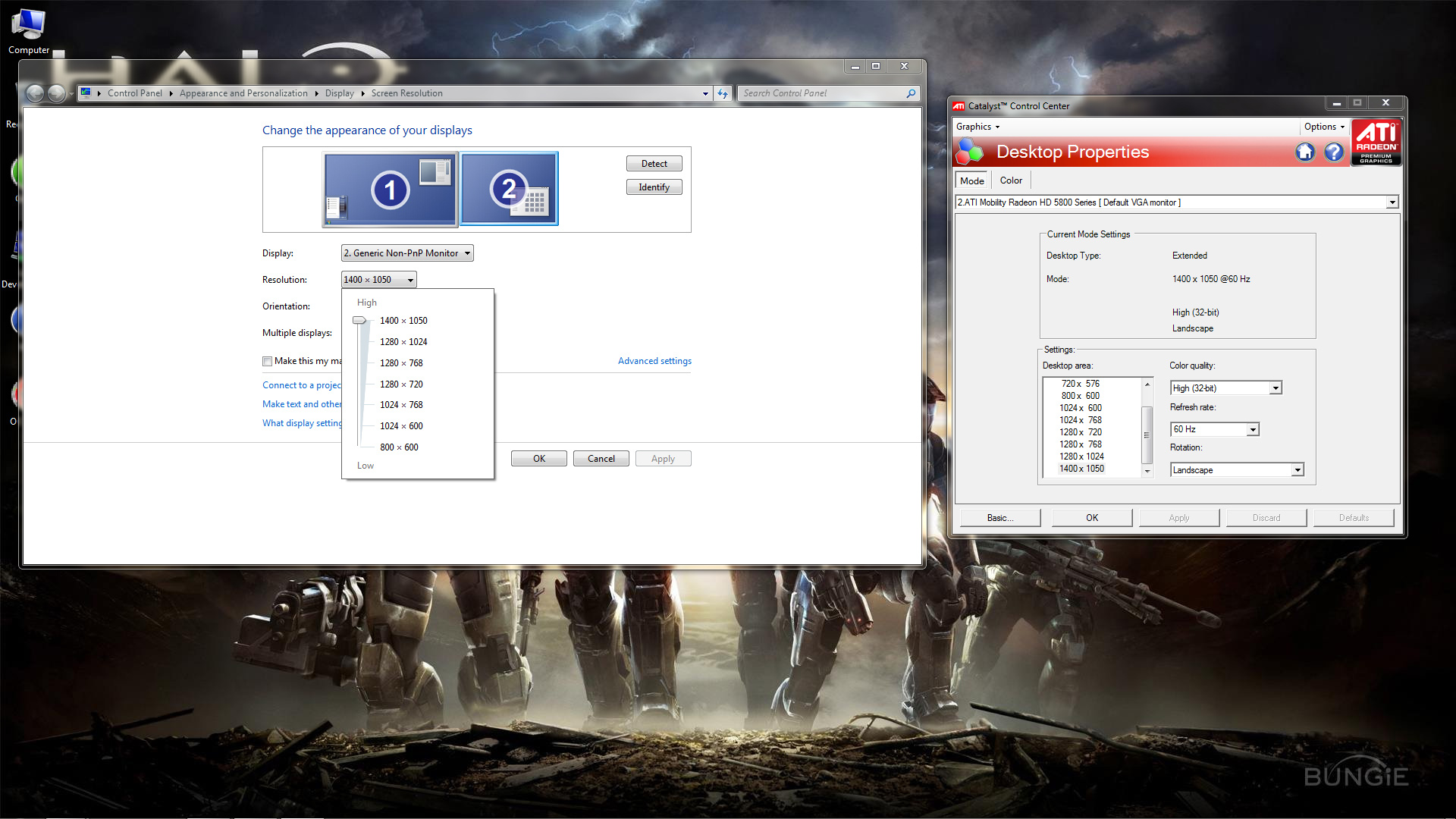Click the Desktop Properties colored balls icon
This screenshot has width=1456, height=819.
pos(970,152)
